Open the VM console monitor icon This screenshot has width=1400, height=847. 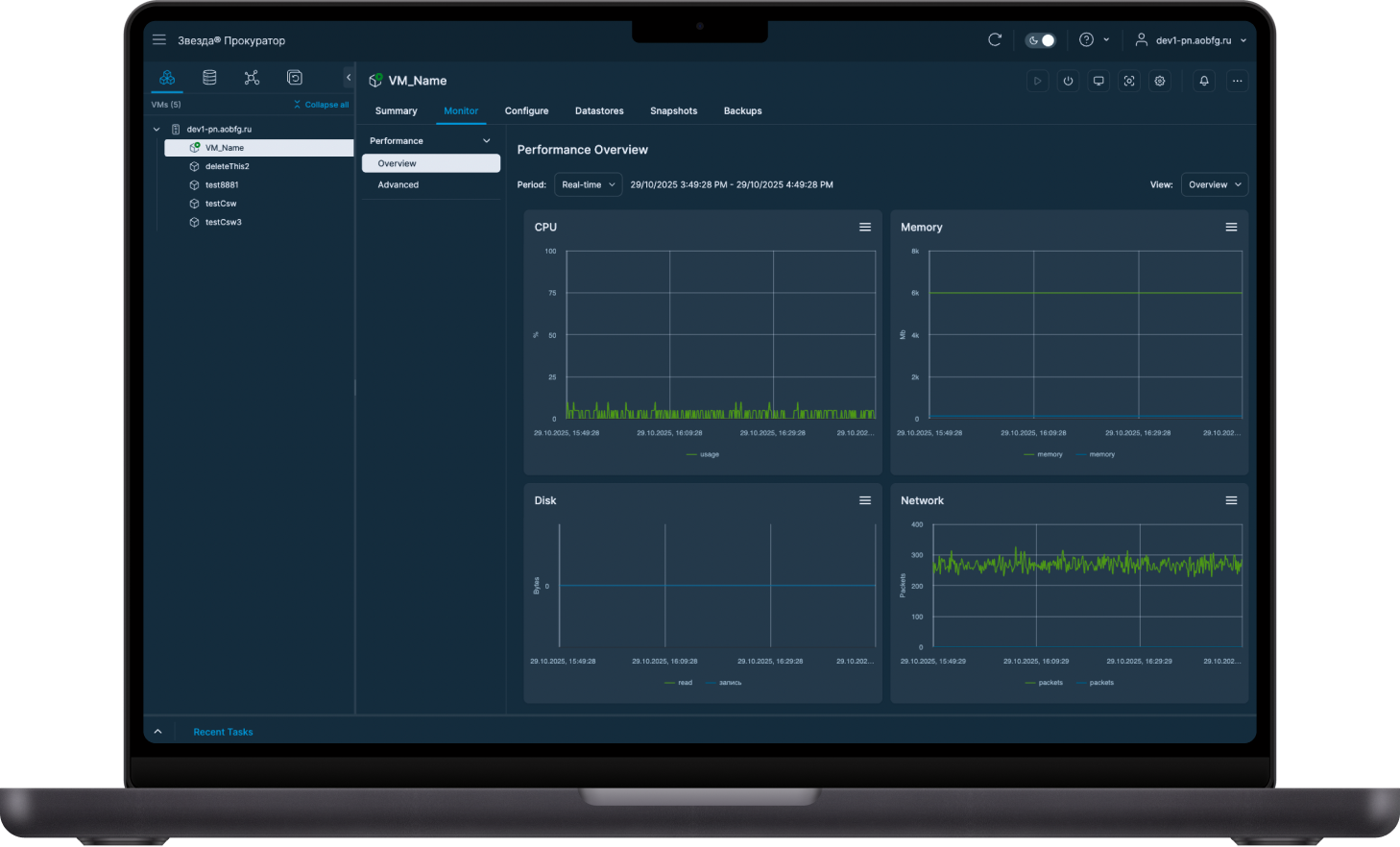(1098, 82)
